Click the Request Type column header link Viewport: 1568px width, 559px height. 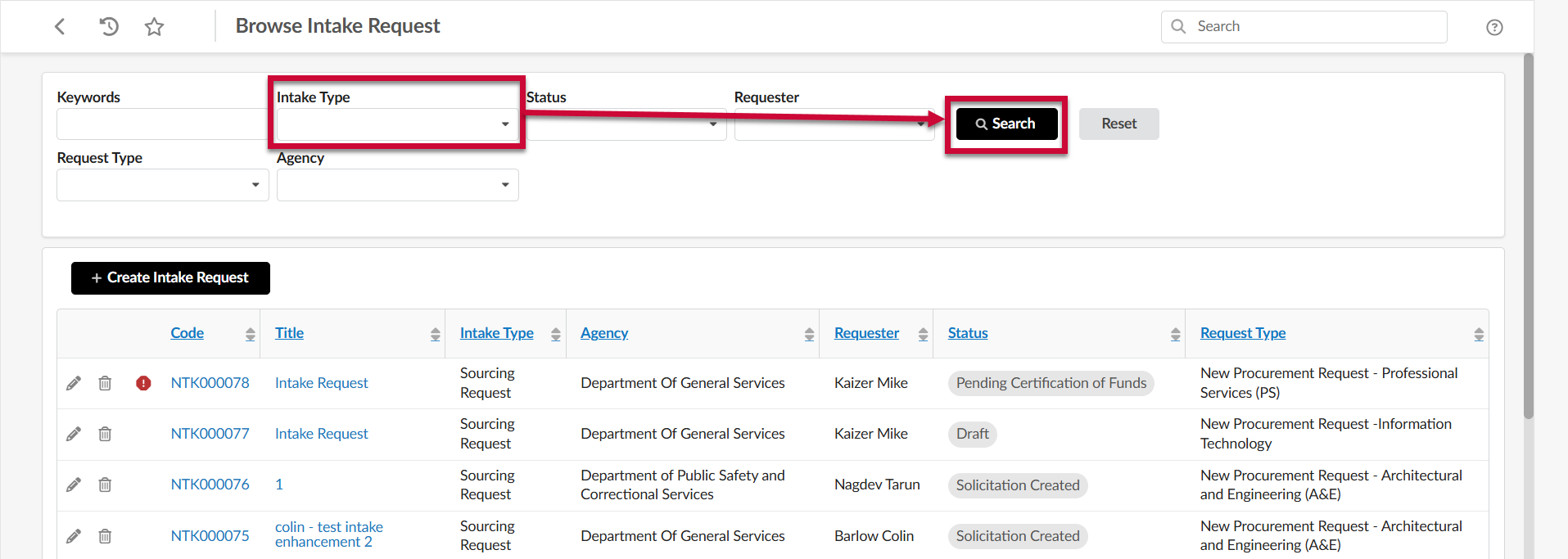click(1243, 333)
